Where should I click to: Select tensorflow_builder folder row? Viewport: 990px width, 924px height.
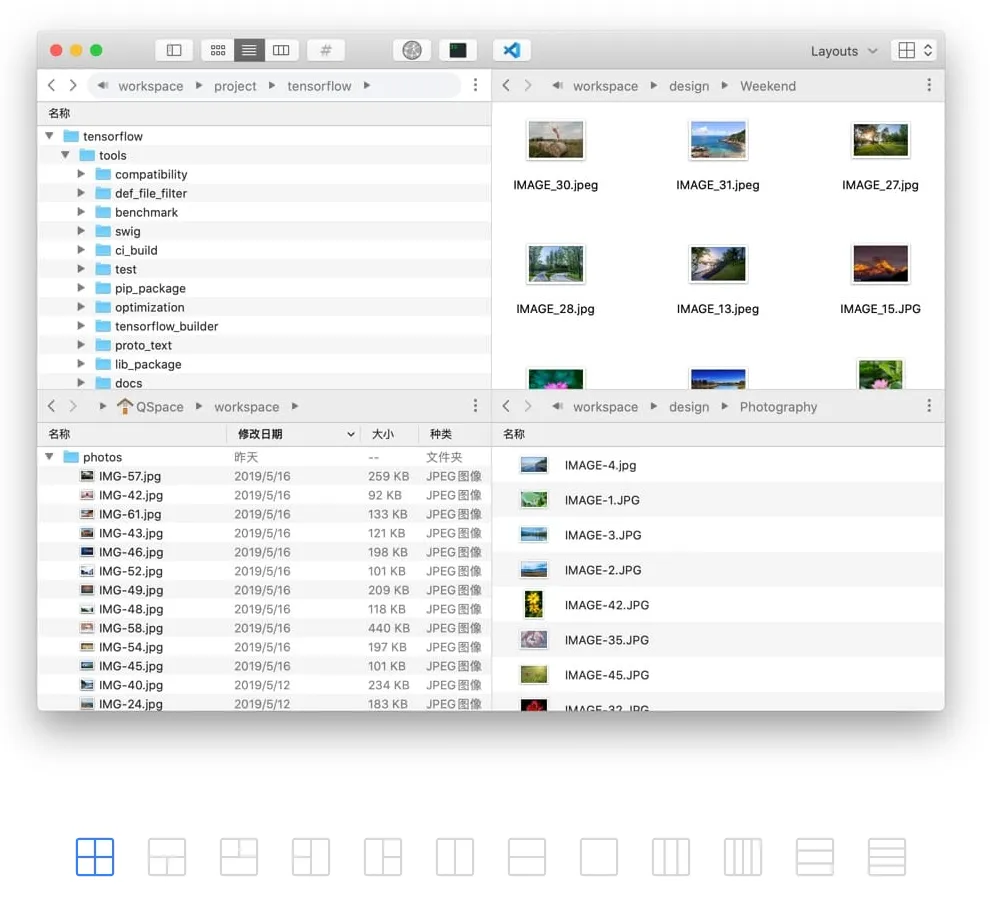265,326
